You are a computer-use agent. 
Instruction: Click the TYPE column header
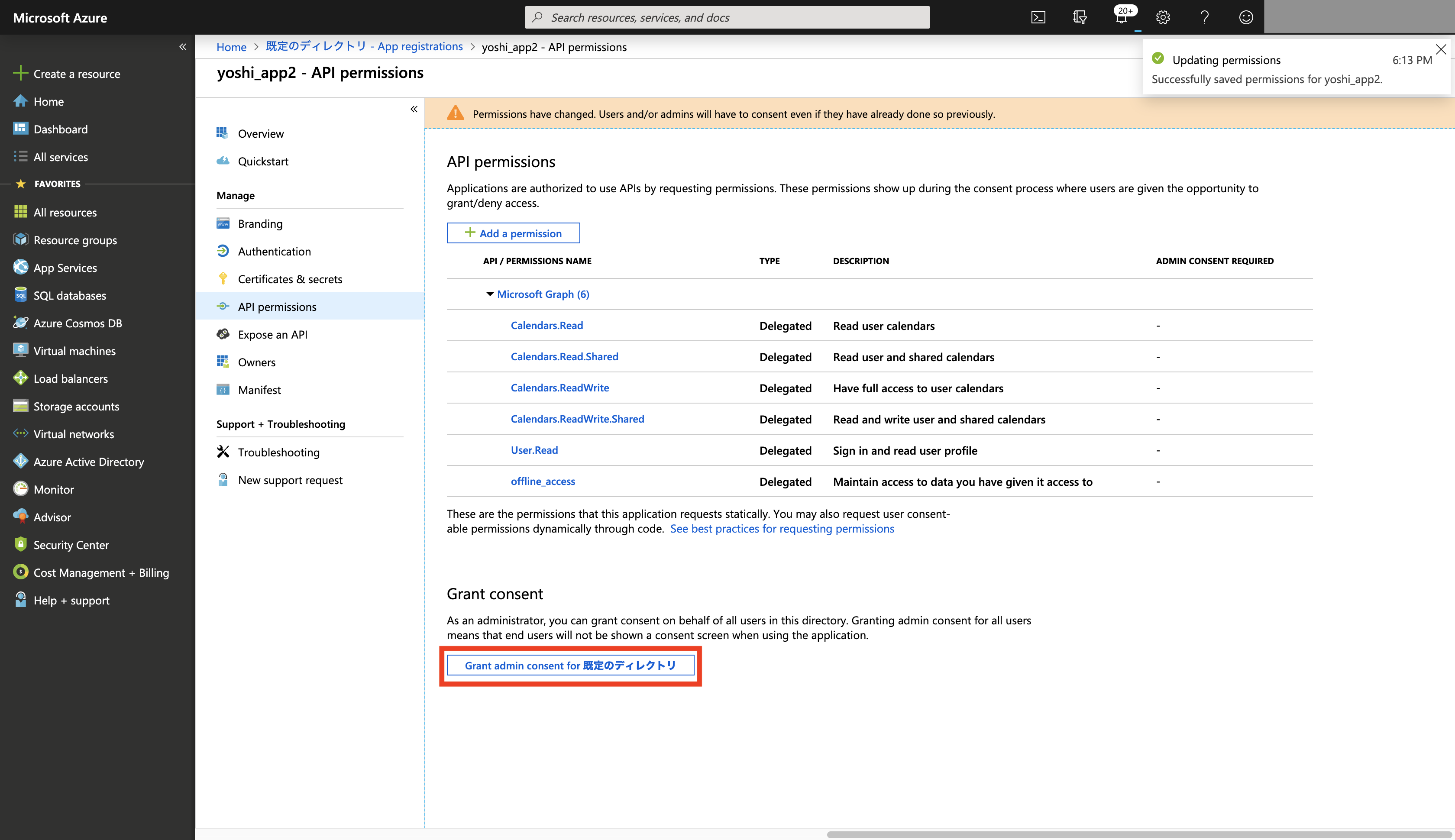(x=769, y=261)
